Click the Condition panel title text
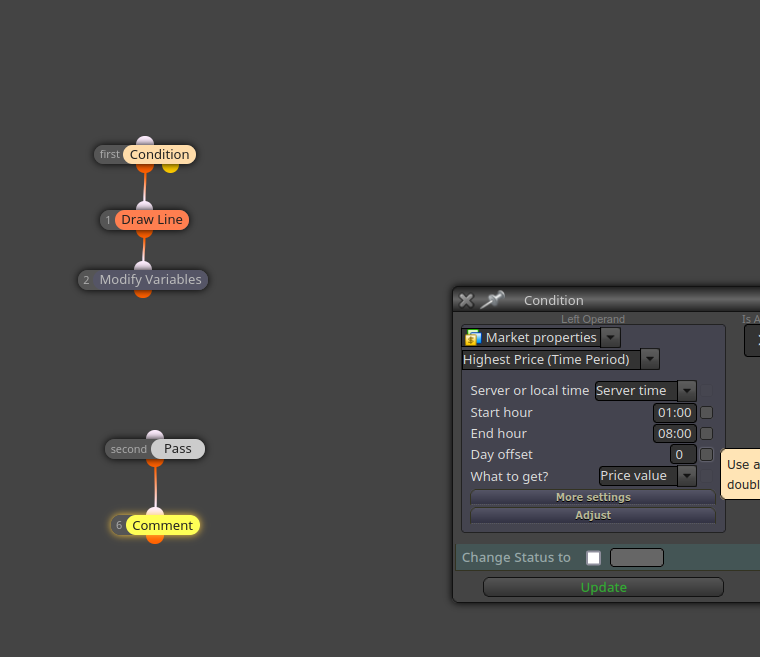The width and height of the screenshot is (760, 657). tap(554, 300)
